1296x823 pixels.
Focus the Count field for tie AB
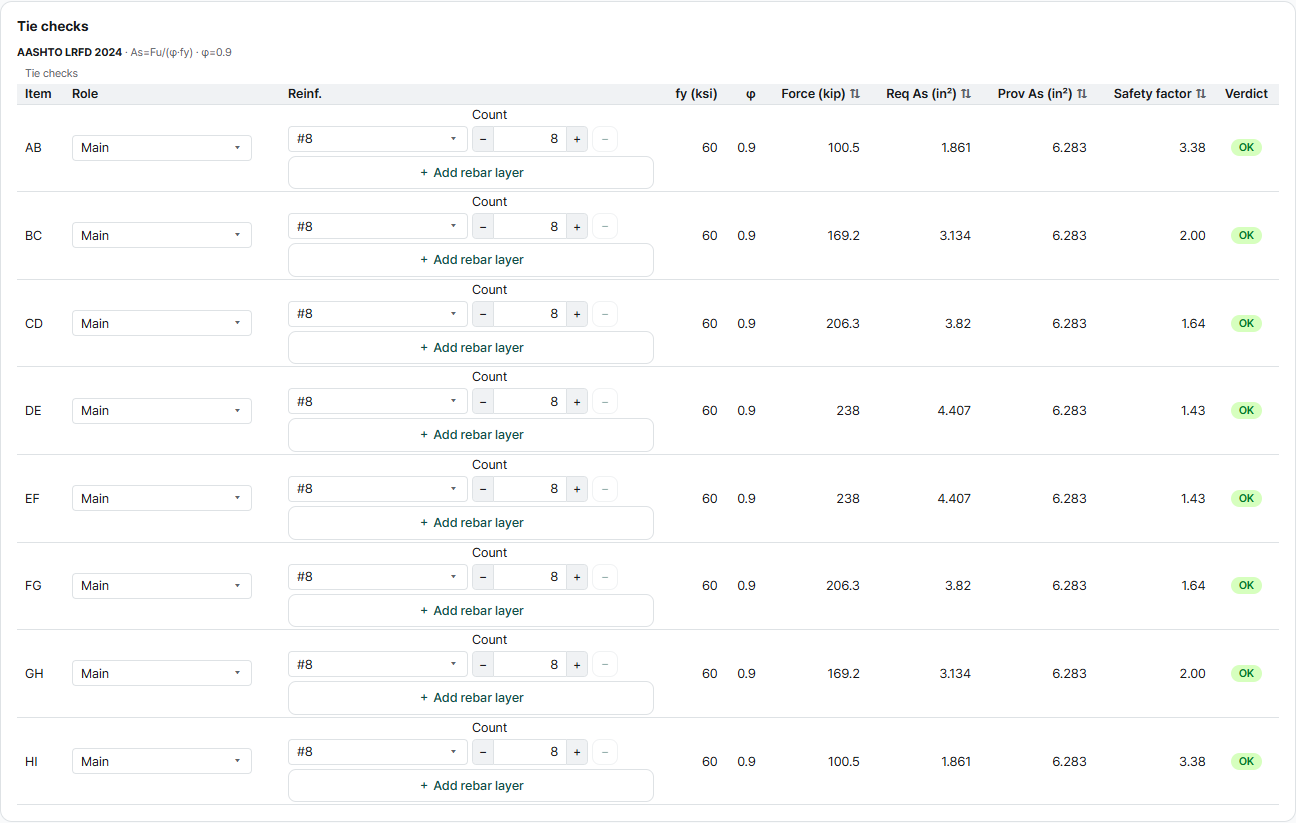[530, 139]
